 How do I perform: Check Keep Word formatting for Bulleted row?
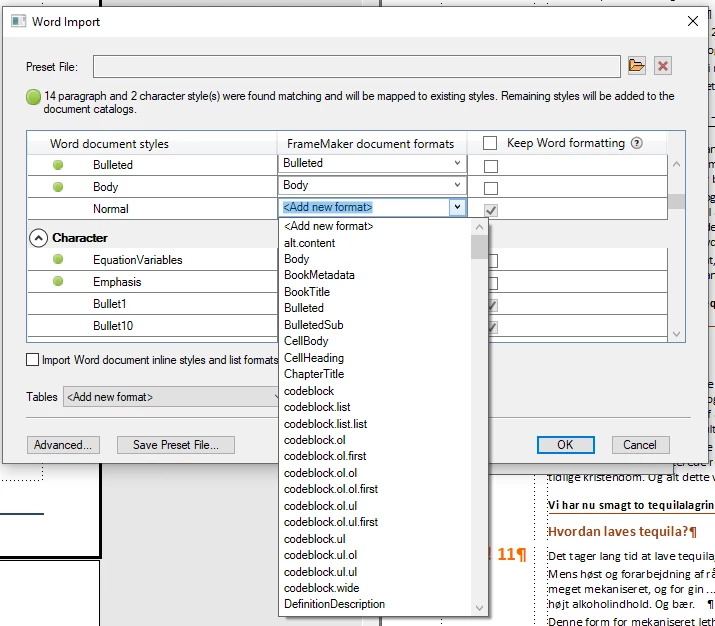click(x=491, y=166)
